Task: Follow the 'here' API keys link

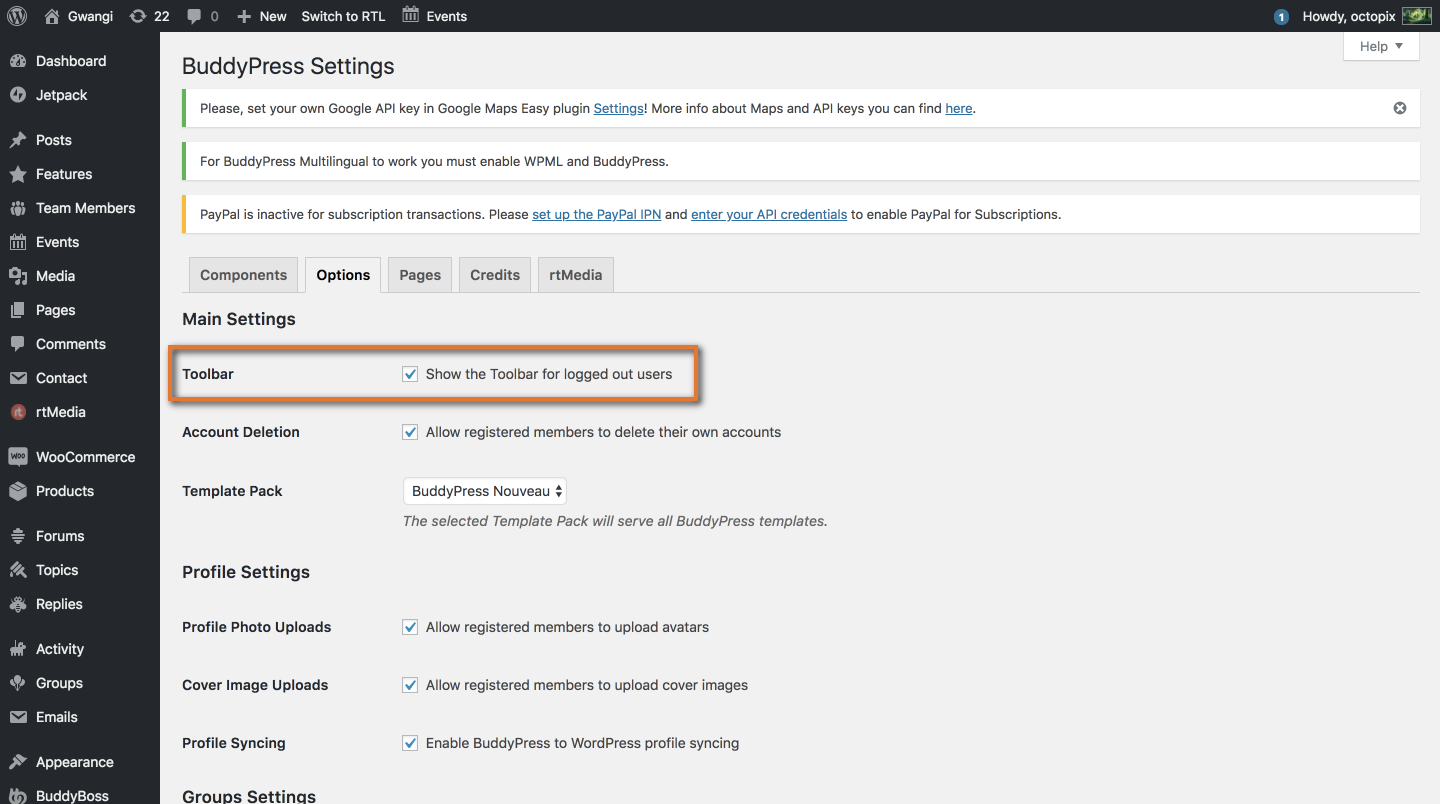Action: click(x=959, y=108)
